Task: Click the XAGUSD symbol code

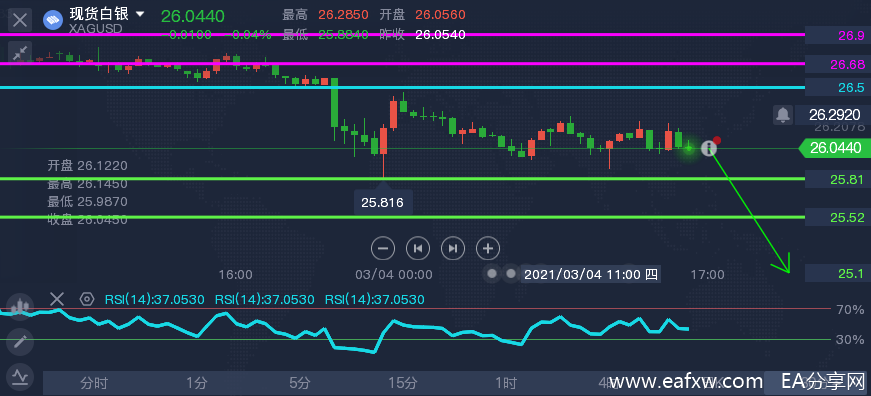Action: tap(96, 28)
